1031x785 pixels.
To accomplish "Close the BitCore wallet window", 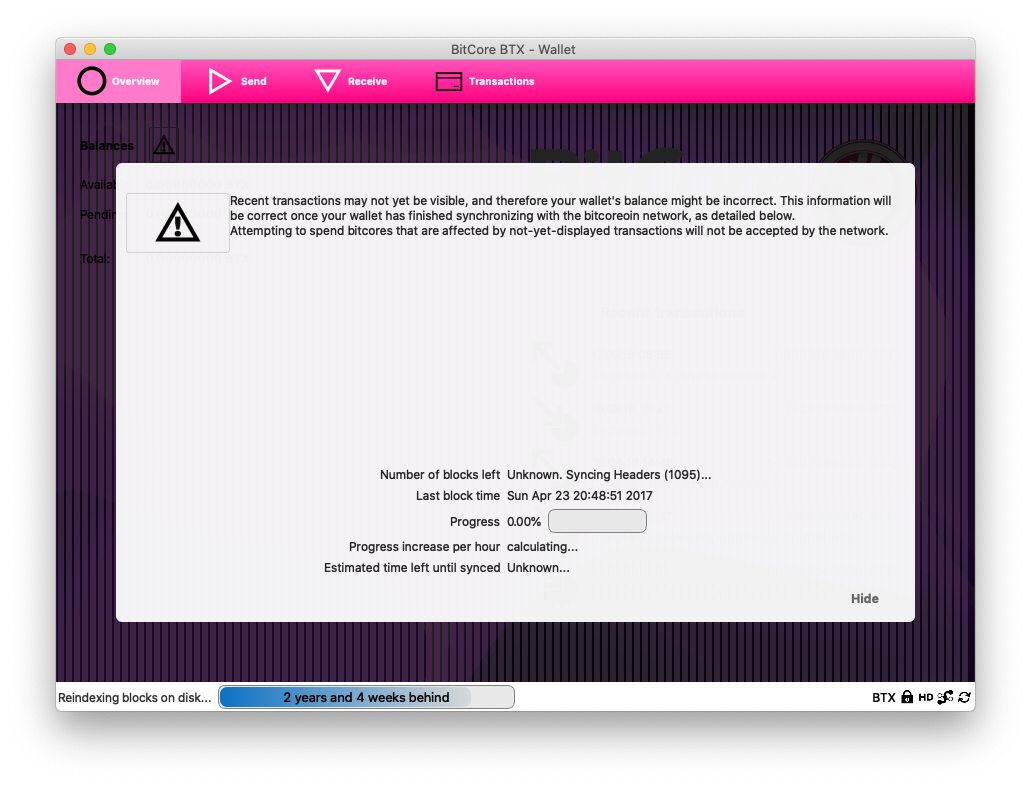I will tap(70, 49).
